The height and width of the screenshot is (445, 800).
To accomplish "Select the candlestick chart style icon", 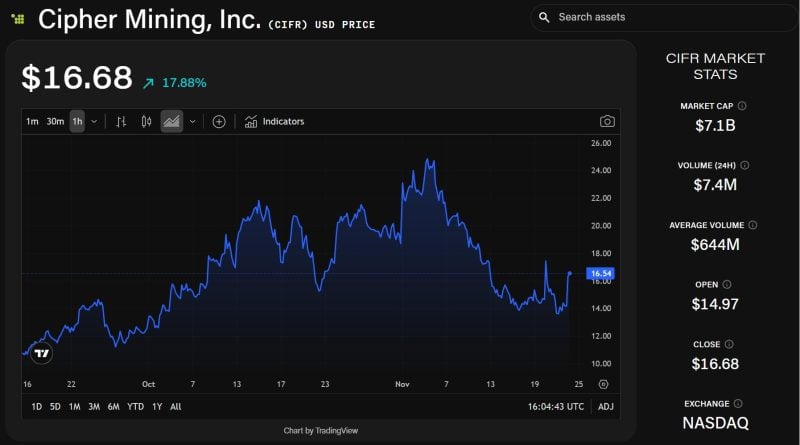I will (x=146, y=122).
